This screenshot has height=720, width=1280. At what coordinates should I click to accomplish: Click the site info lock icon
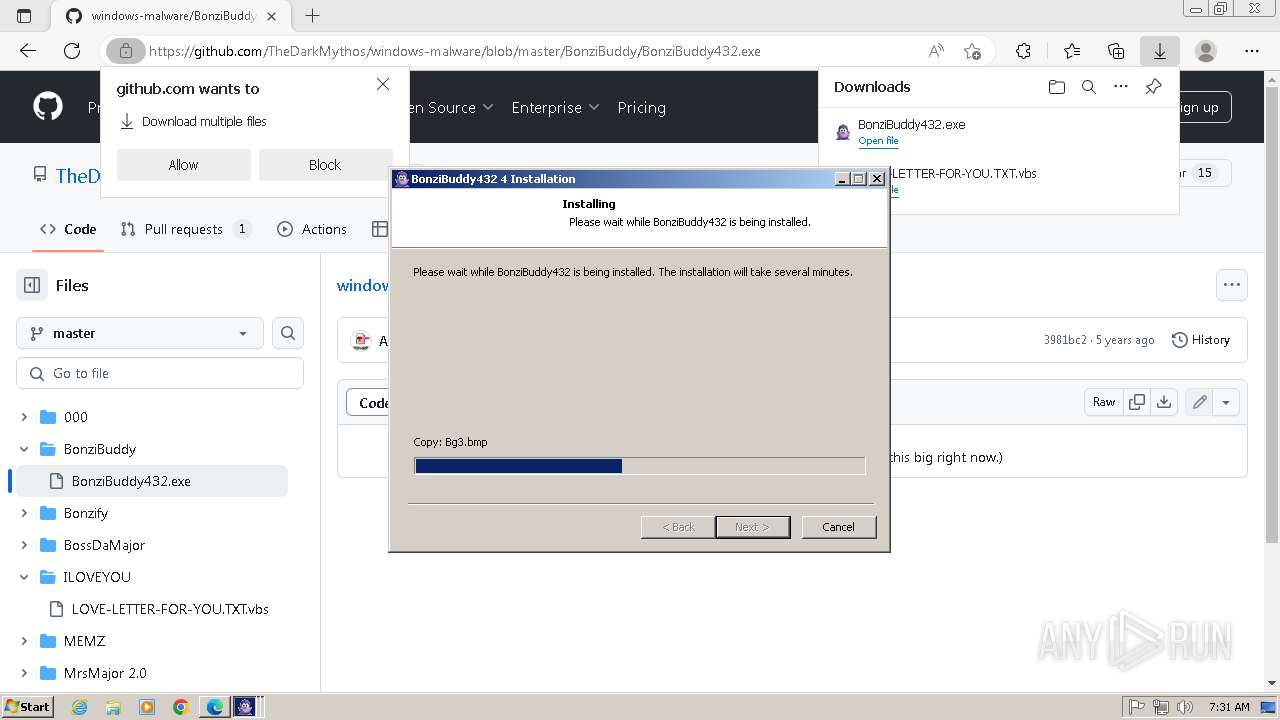tap(126, 51)
